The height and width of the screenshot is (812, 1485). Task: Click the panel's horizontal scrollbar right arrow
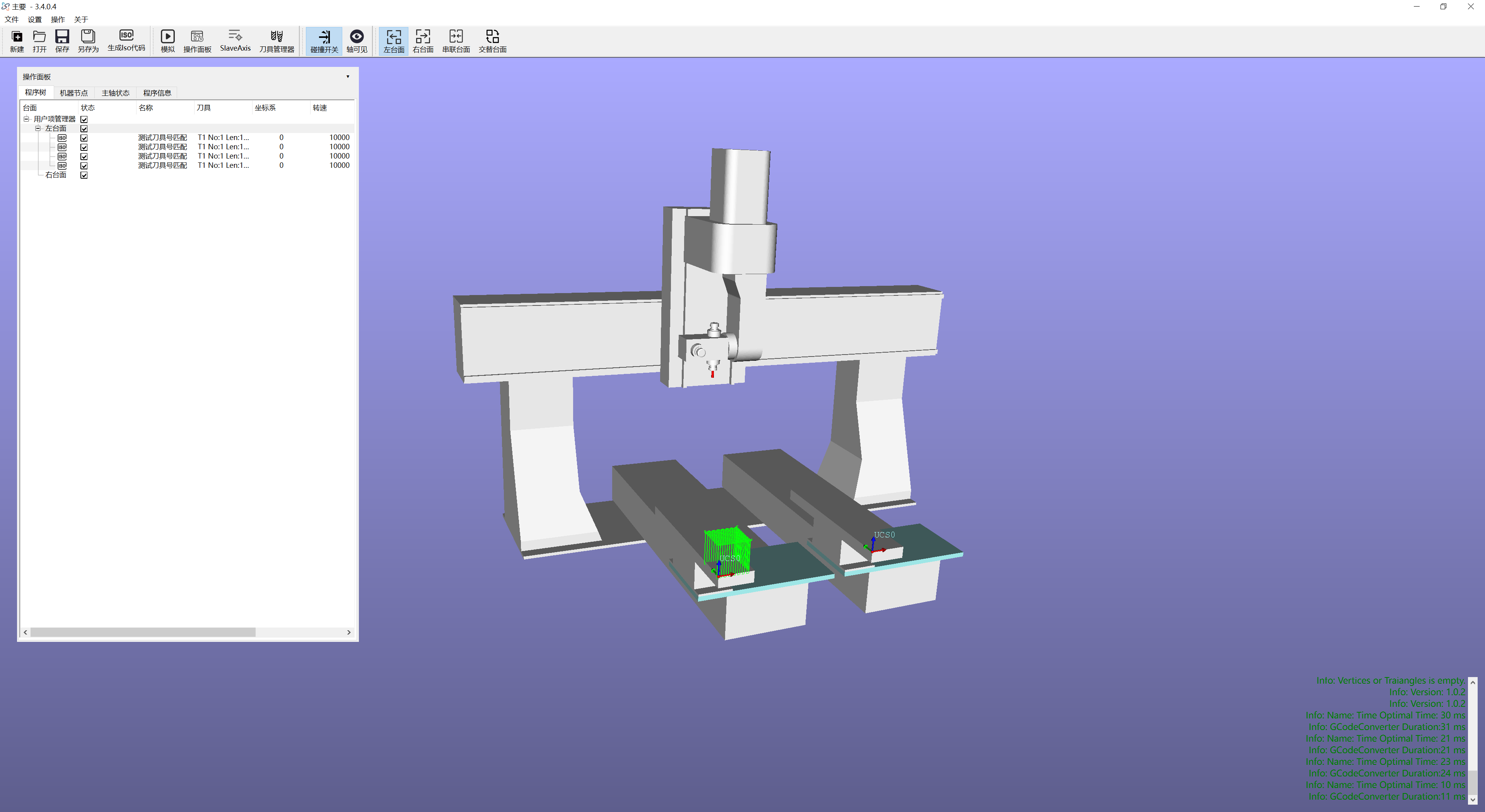(349, 632)
